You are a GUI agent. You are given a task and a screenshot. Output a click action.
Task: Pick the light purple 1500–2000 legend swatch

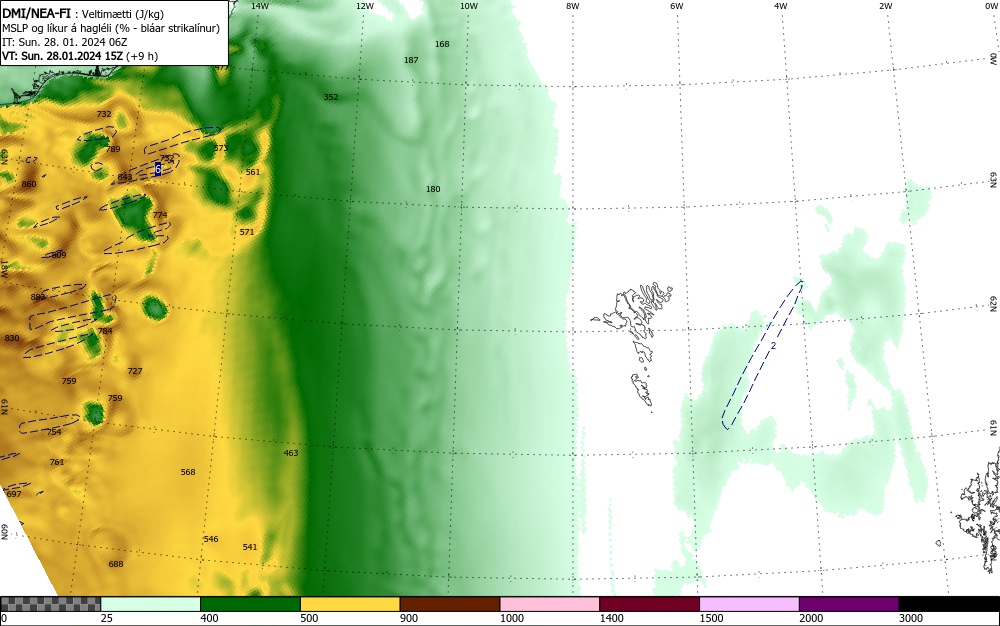[x=749, y=604]
